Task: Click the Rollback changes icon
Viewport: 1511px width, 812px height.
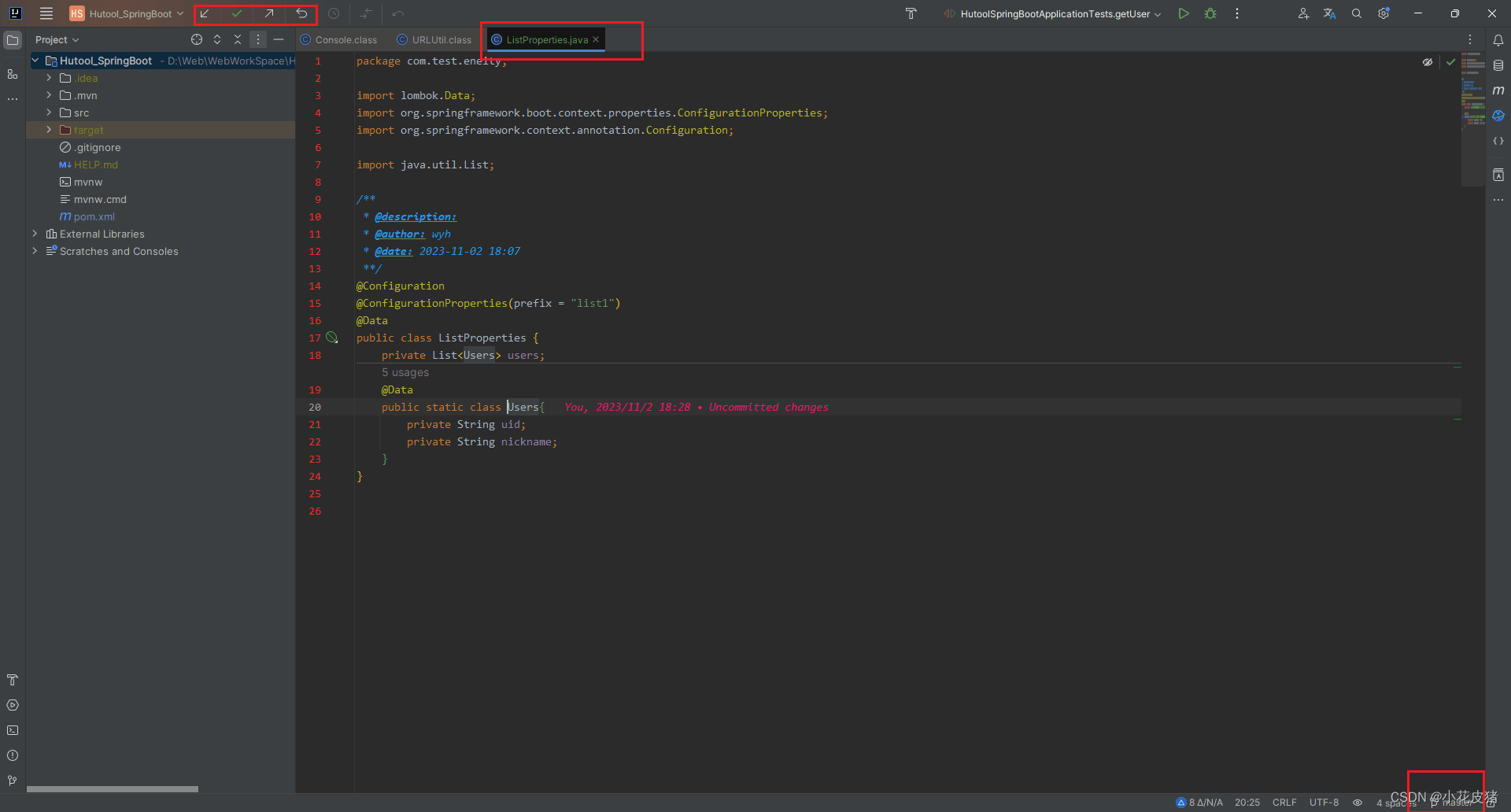Action: pyautogui.click(x=301, y=14)
